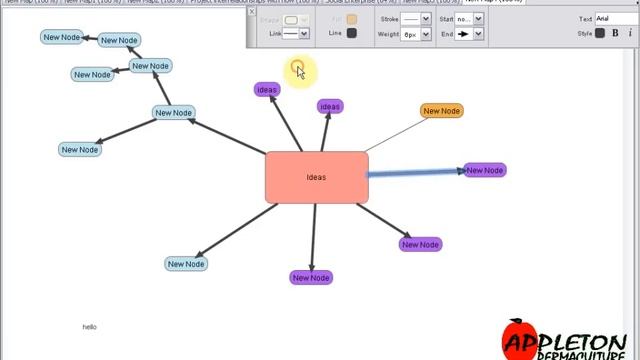The height and width of the screenshot is (360, 640).
Task: Open the text Style color swatch
Action: (x=600, y=33)
